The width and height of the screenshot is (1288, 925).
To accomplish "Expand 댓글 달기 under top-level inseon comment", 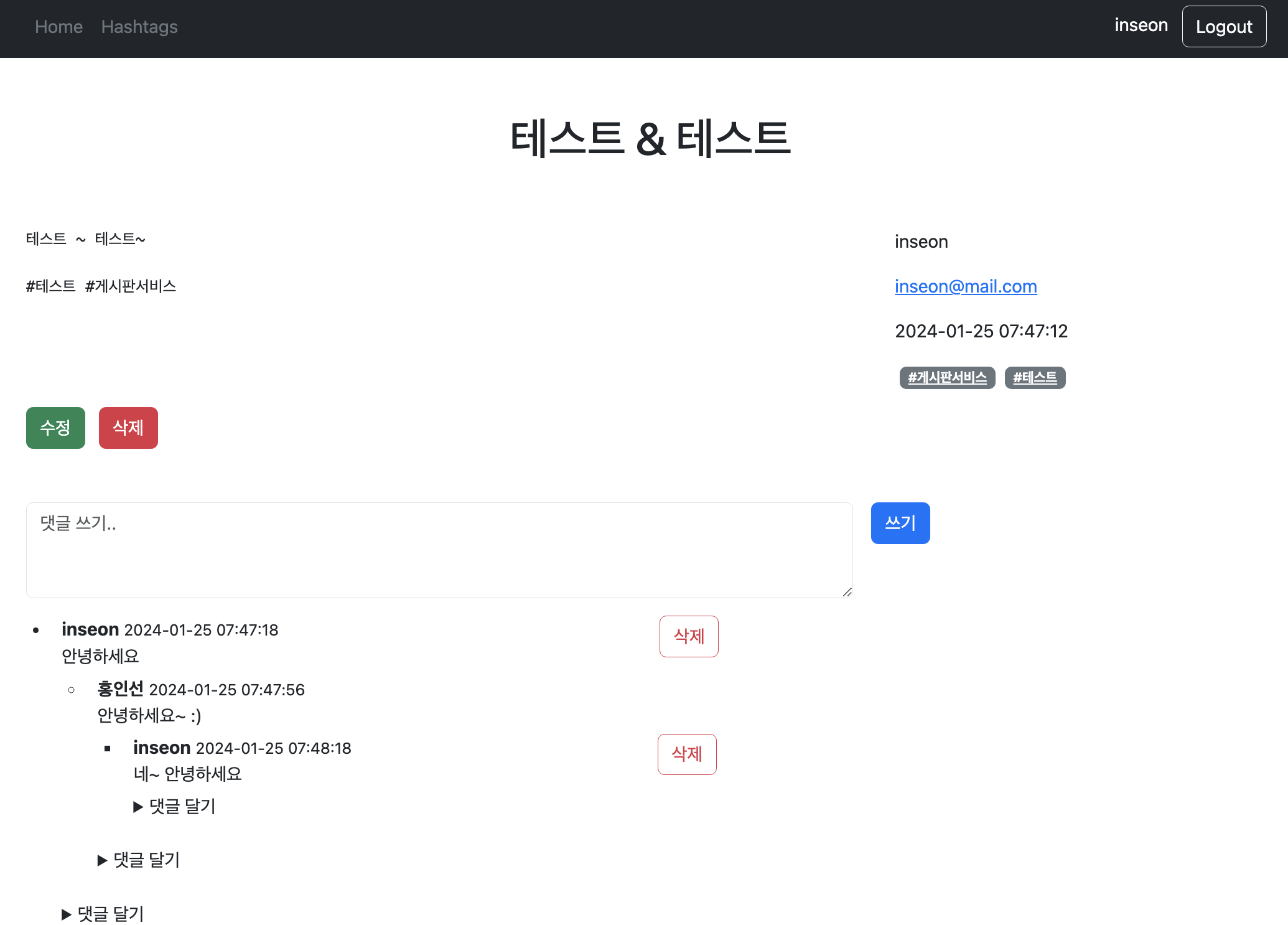I will [x=103, y=914].
